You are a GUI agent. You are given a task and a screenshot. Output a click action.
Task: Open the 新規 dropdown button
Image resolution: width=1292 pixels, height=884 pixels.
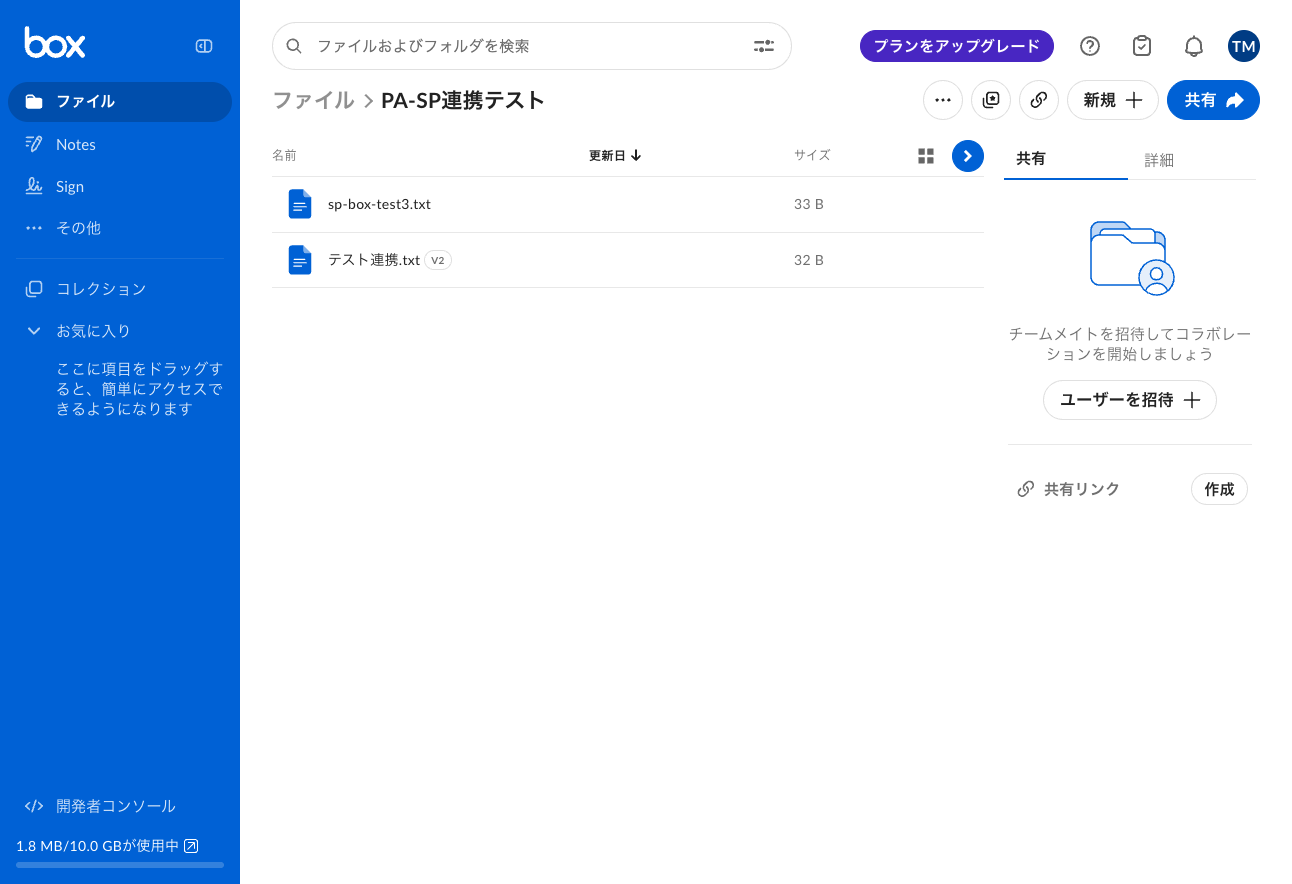click(x=1113, y=100)
